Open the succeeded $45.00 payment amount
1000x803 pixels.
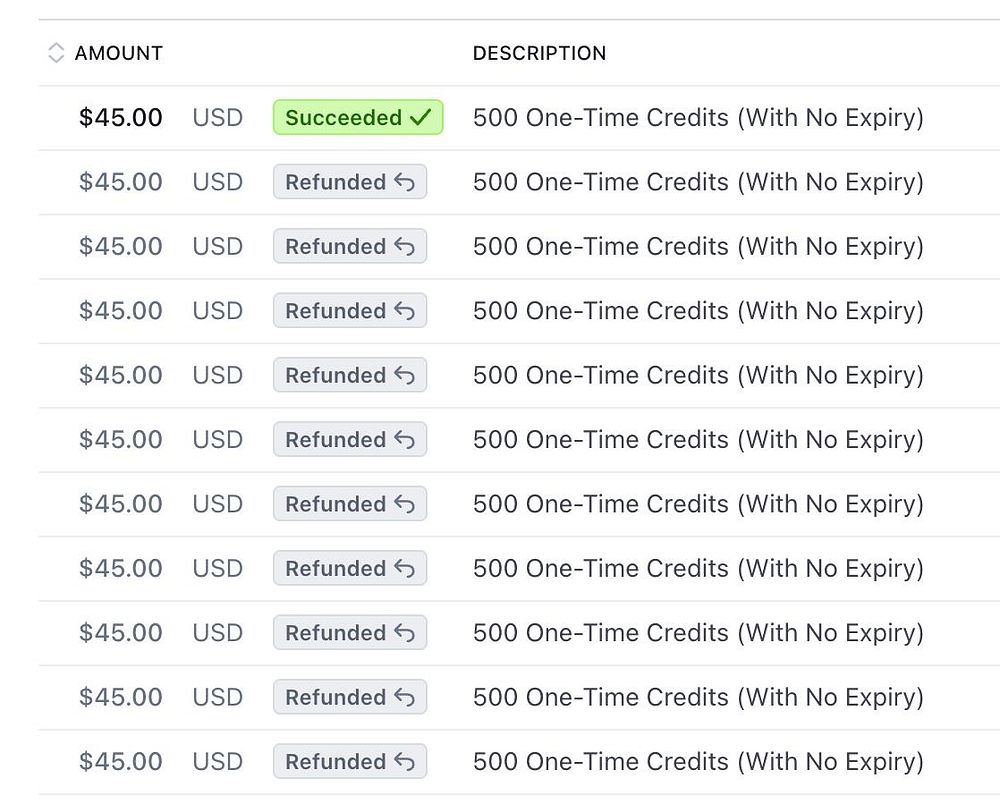(x=120, y=118)
